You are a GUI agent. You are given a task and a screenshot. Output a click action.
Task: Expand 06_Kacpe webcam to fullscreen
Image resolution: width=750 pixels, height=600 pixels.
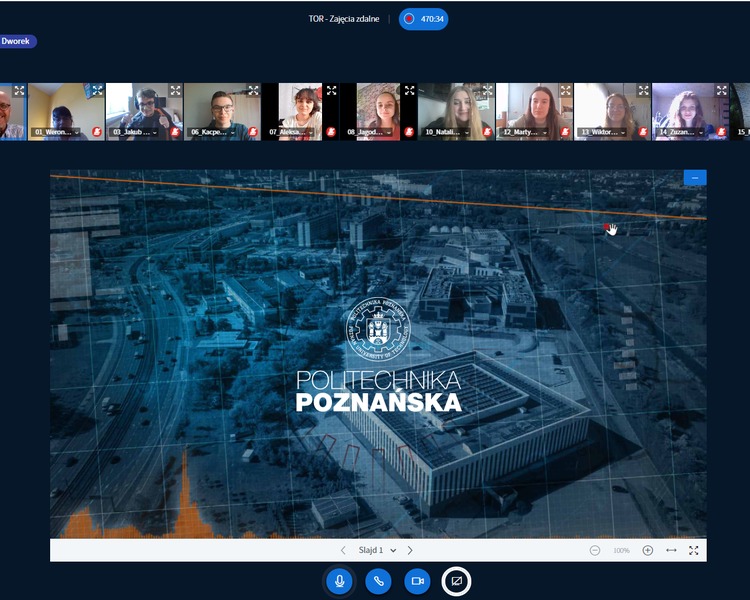pyautogui.click(x=253, y=90)
